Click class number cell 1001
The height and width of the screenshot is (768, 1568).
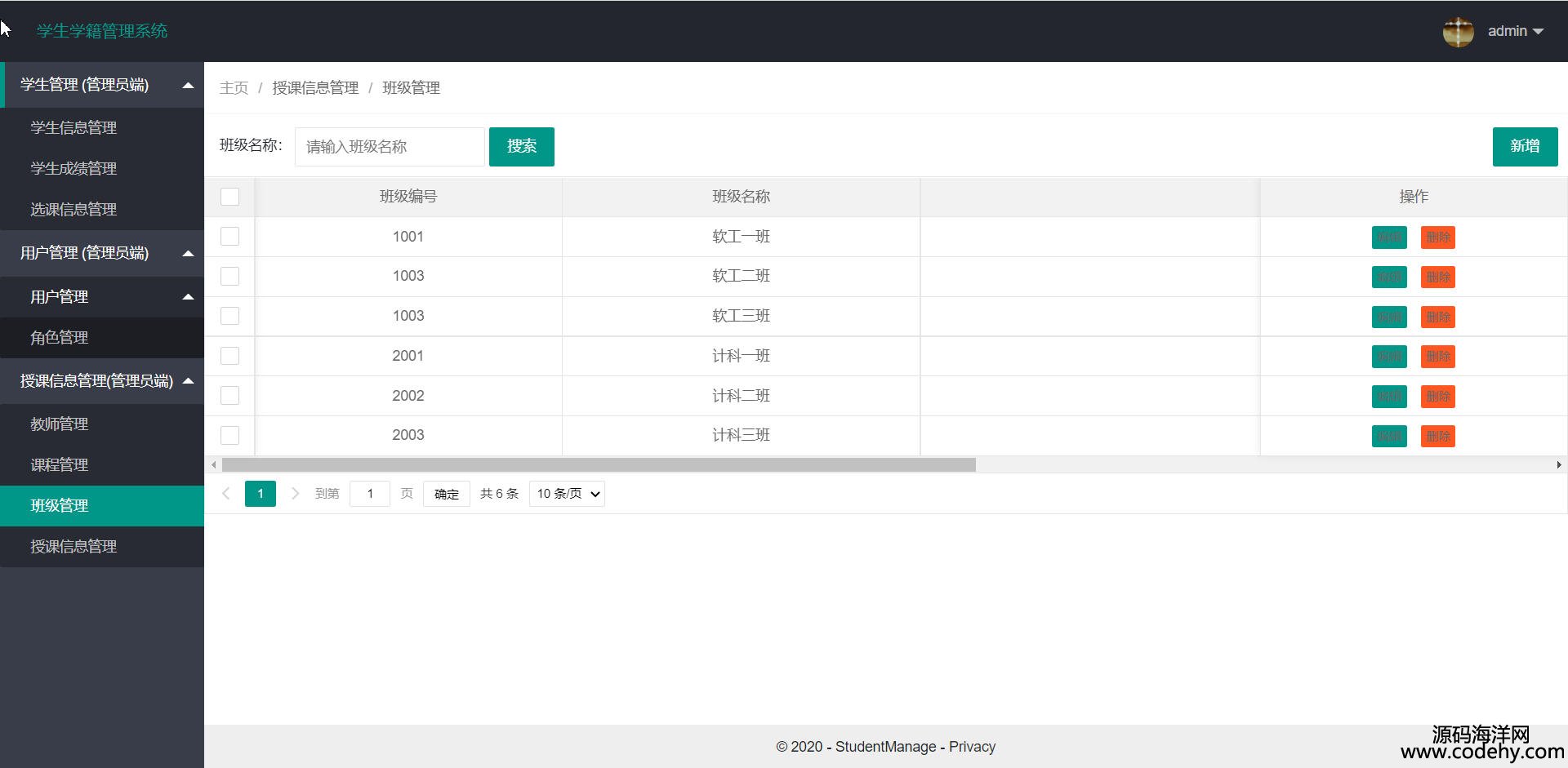tap(408, 237)
